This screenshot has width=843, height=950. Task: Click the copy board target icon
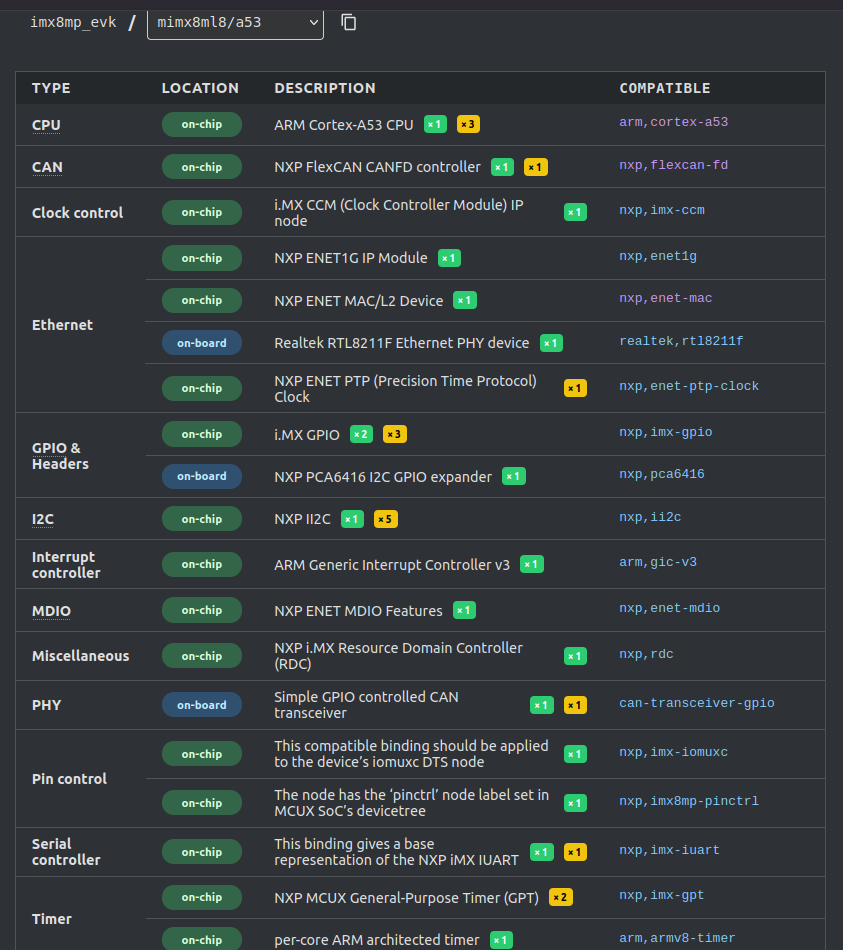pos(348,22)
